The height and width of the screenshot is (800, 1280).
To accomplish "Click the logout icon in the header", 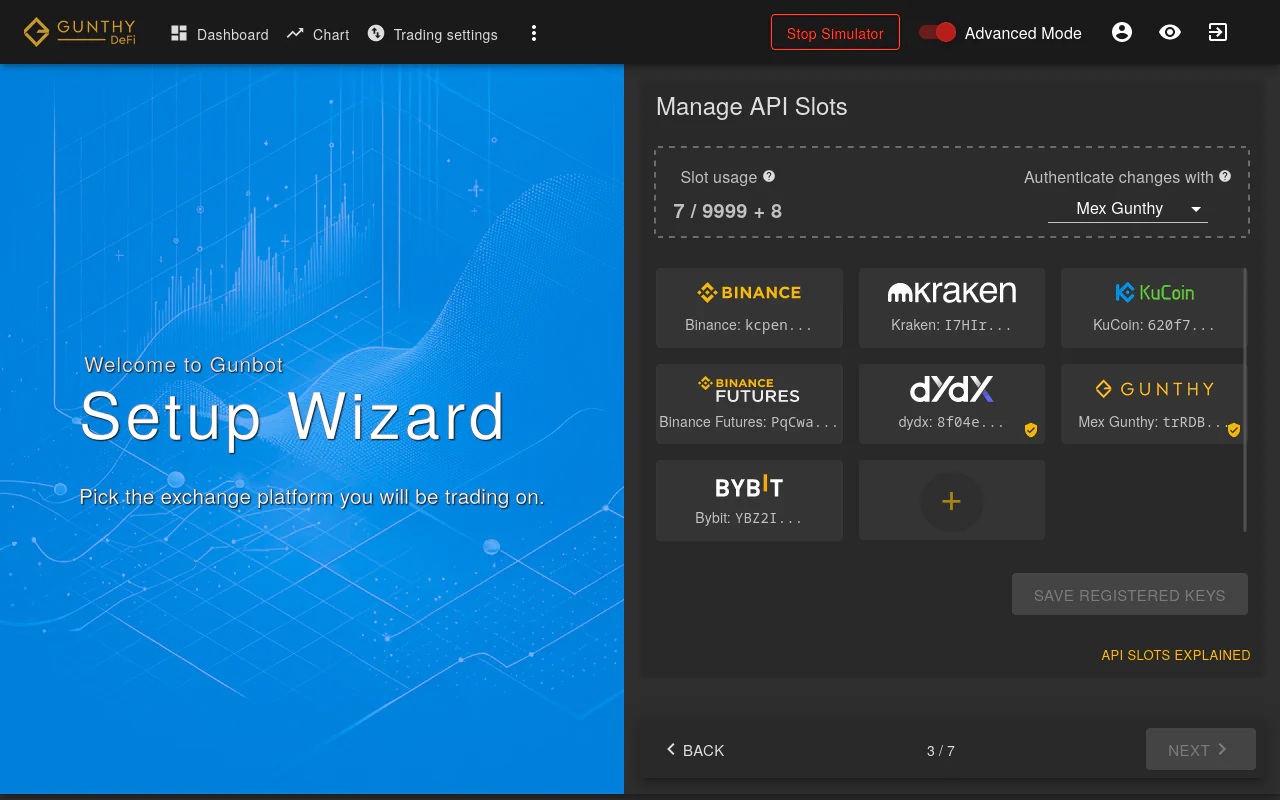I will tap(1217, 32).
